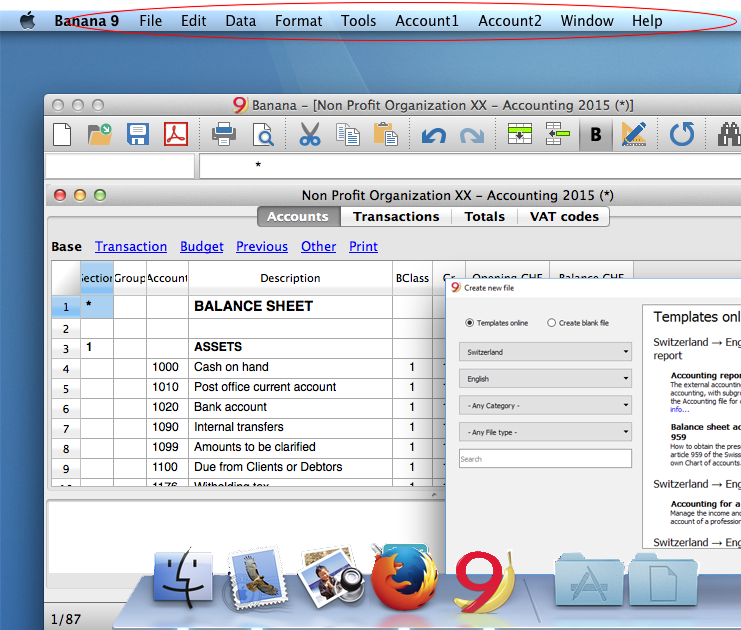Click the template Search field
The image size is (741, 630).
click(545, 459)
